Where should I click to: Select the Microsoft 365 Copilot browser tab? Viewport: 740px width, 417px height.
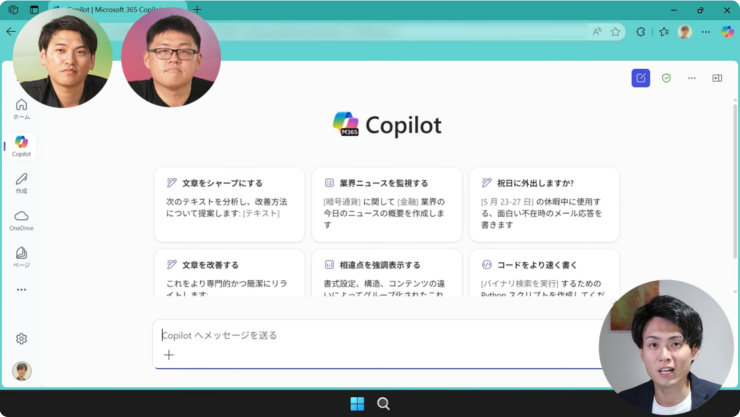point(118,9)
